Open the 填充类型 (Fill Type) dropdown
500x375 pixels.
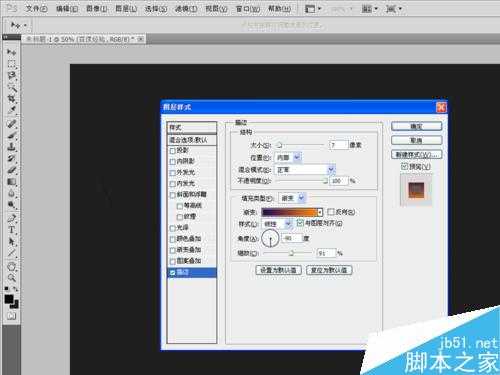click(292, 198)
